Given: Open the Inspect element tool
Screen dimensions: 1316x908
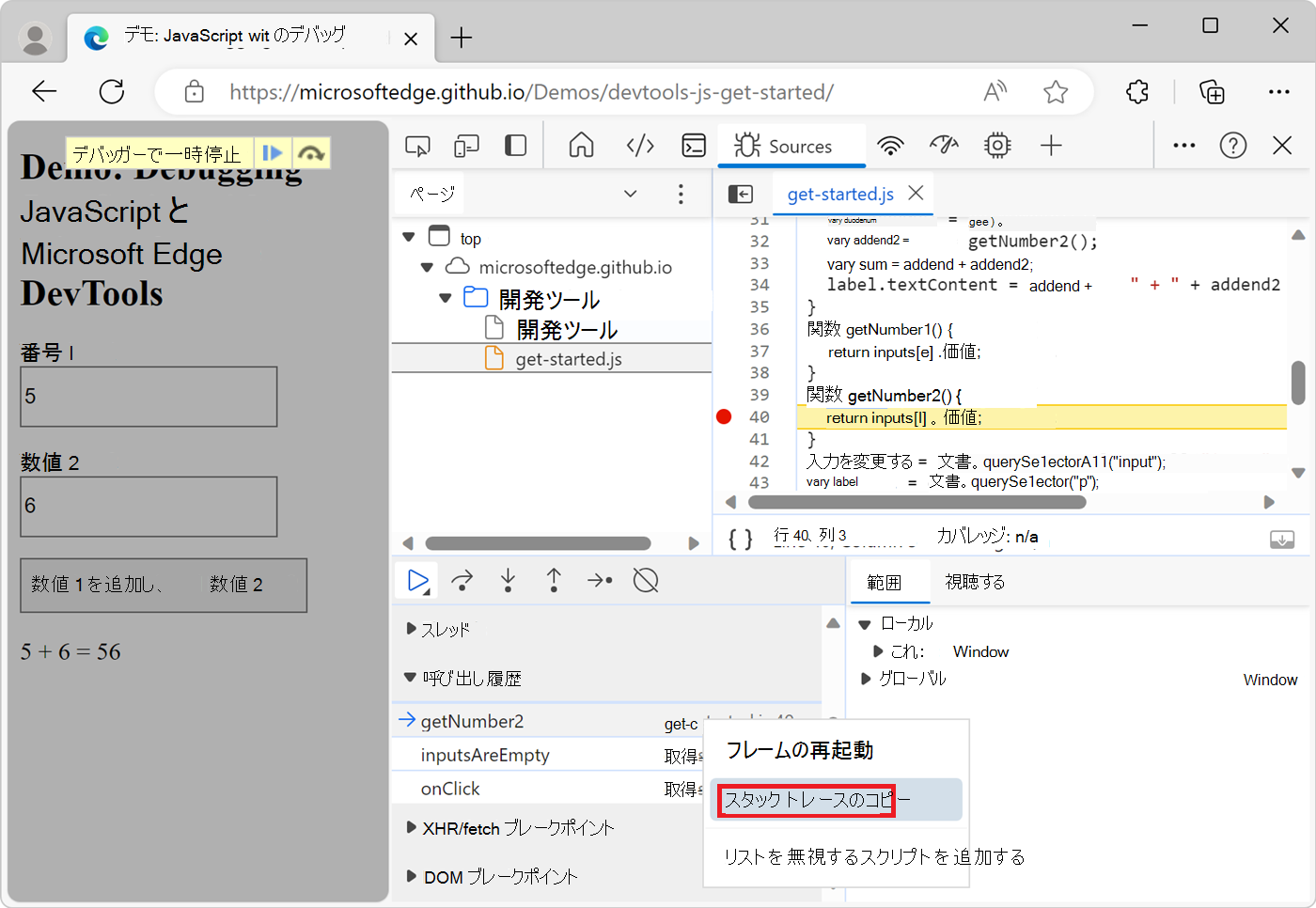Looking at the screenshot, I should 417,146.
